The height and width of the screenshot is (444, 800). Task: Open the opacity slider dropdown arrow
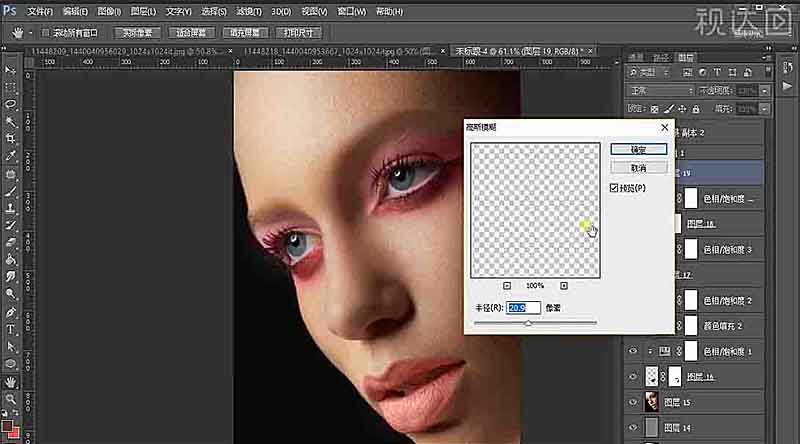[x=764, y=91]
